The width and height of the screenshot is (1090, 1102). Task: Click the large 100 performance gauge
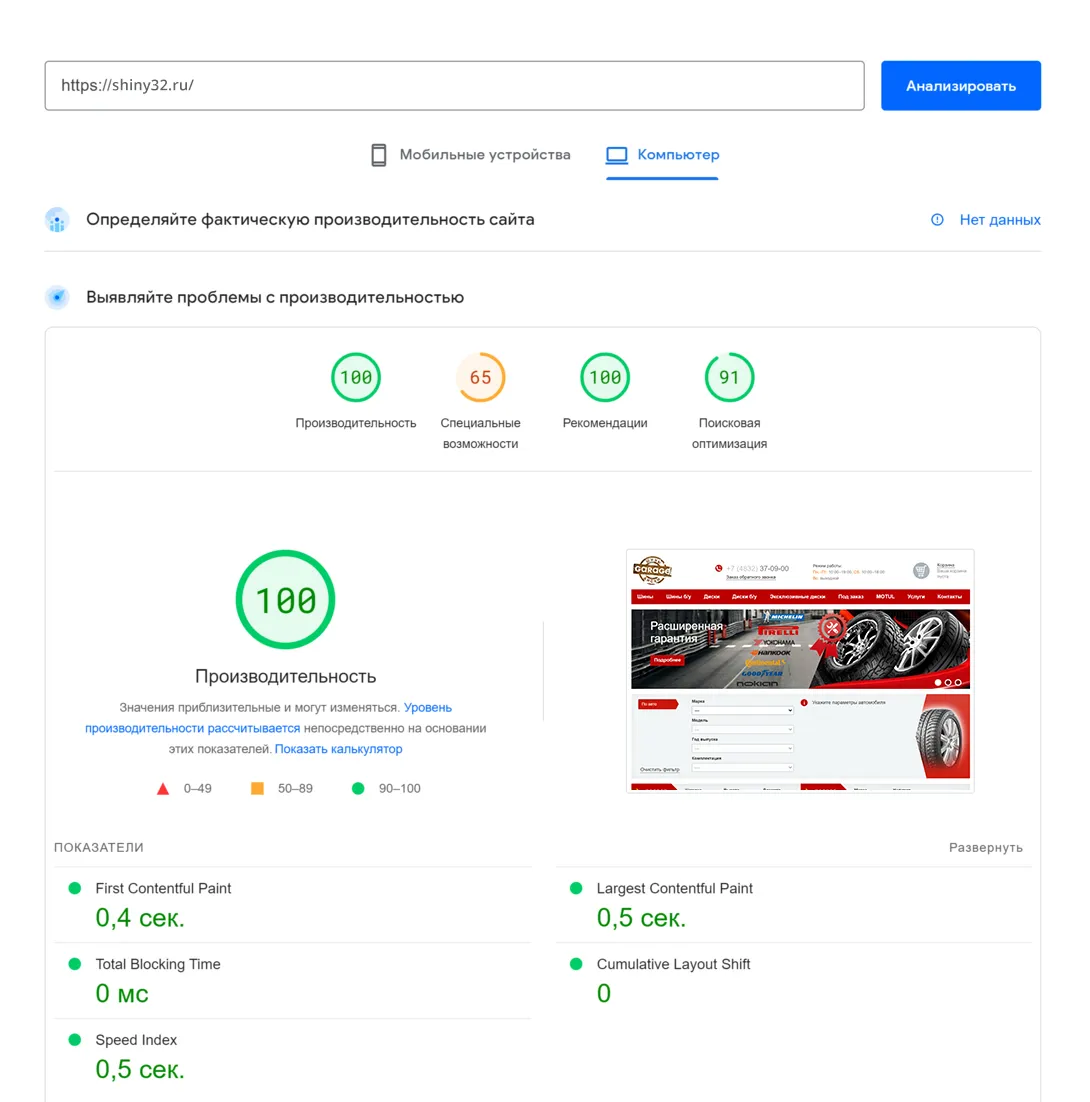285,599
